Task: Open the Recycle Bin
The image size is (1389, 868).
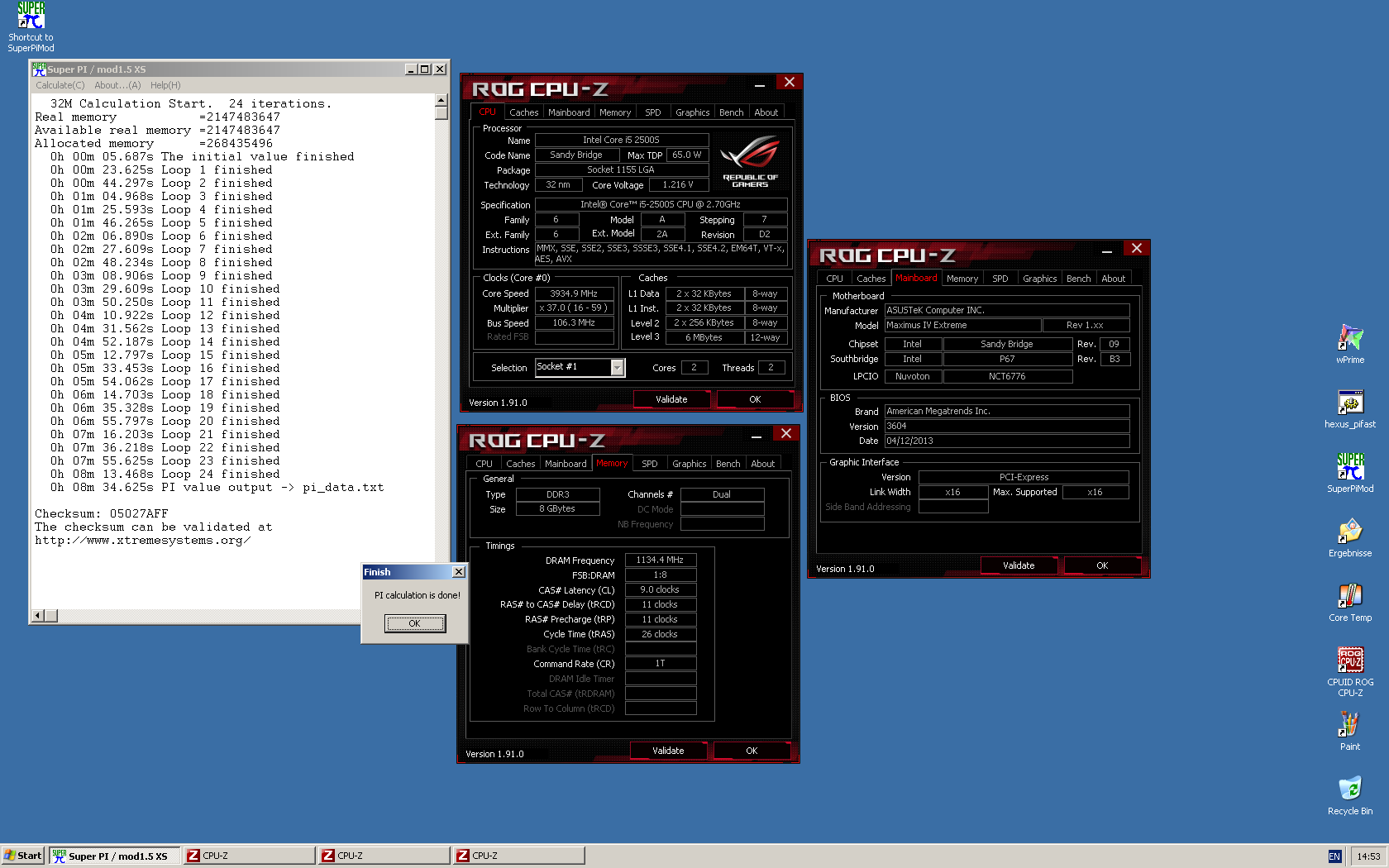Action: 1350,795
